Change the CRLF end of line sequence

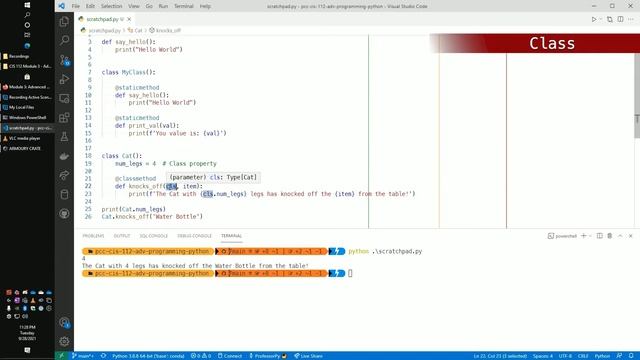click(583, 356)
